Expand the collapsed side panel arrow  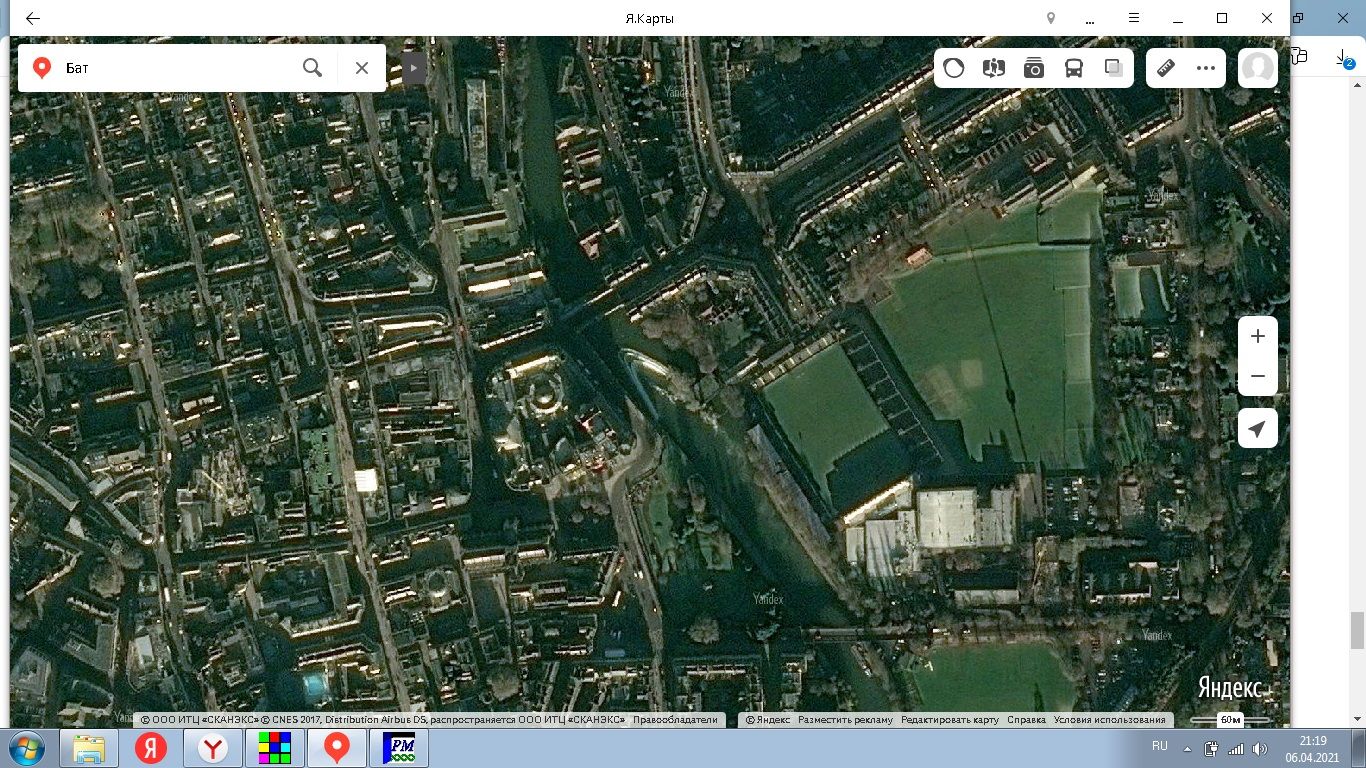point(413,68)
